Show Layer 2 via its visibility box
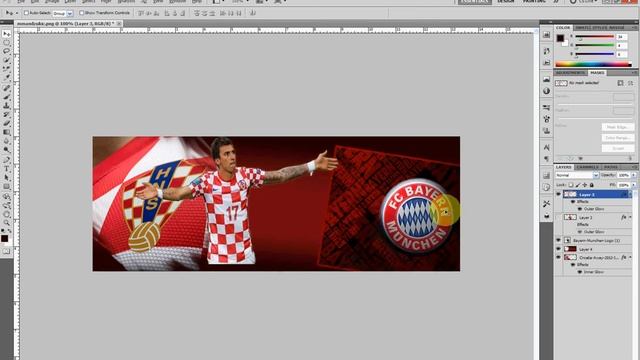The height and width of the screenshot is (360, 640). point(558,217)
